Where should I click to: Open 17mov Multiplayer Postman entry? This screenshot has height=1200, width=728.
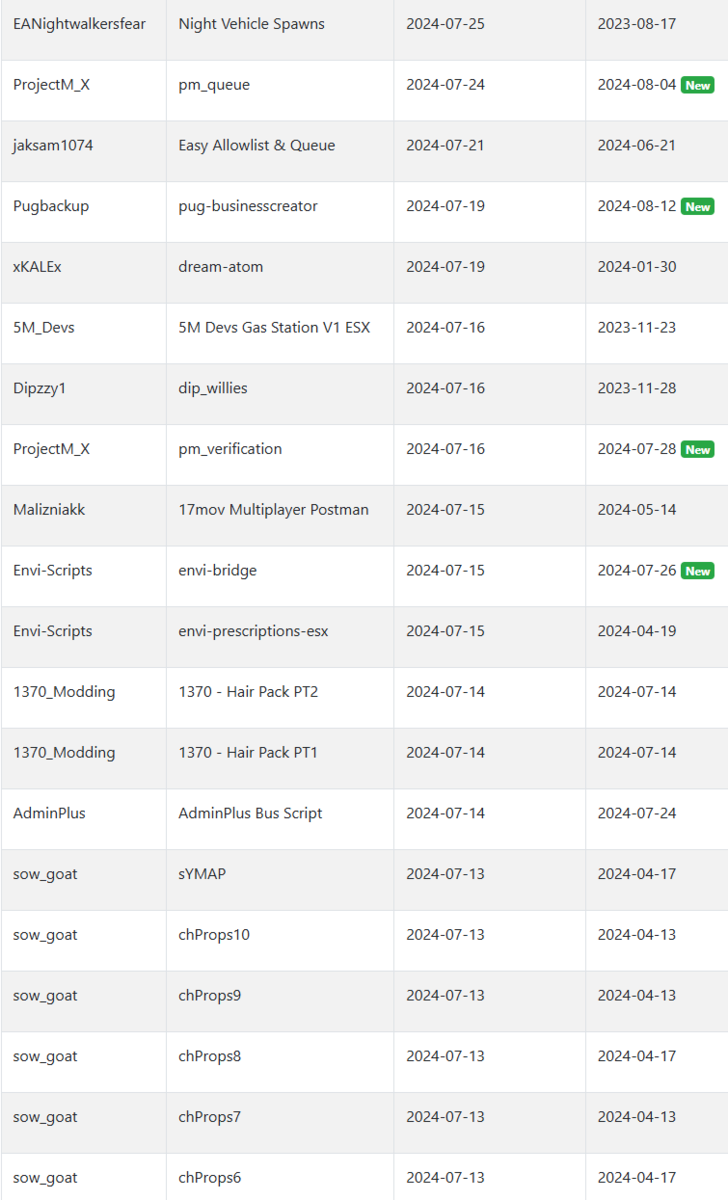(273, 510)
